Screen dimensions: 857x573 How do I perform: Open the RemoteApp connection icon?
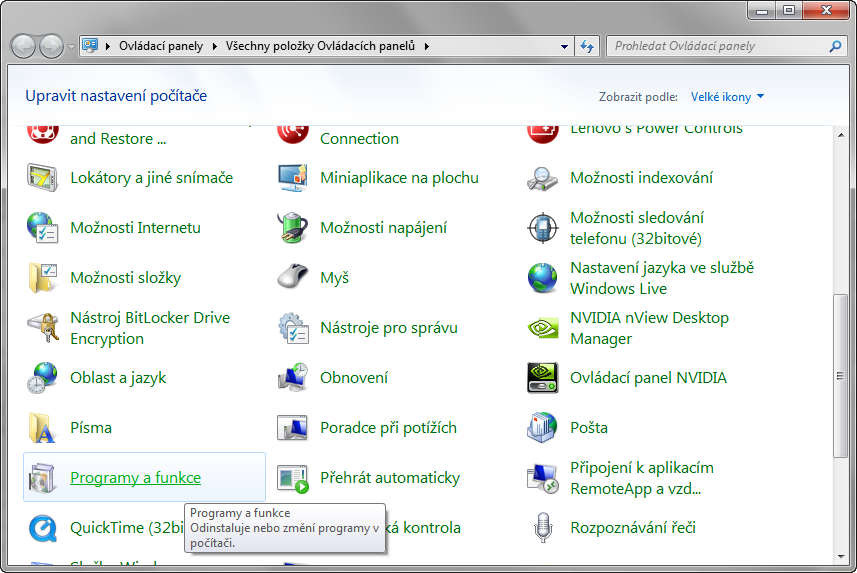pyautogui.click(x=542, y=478)
